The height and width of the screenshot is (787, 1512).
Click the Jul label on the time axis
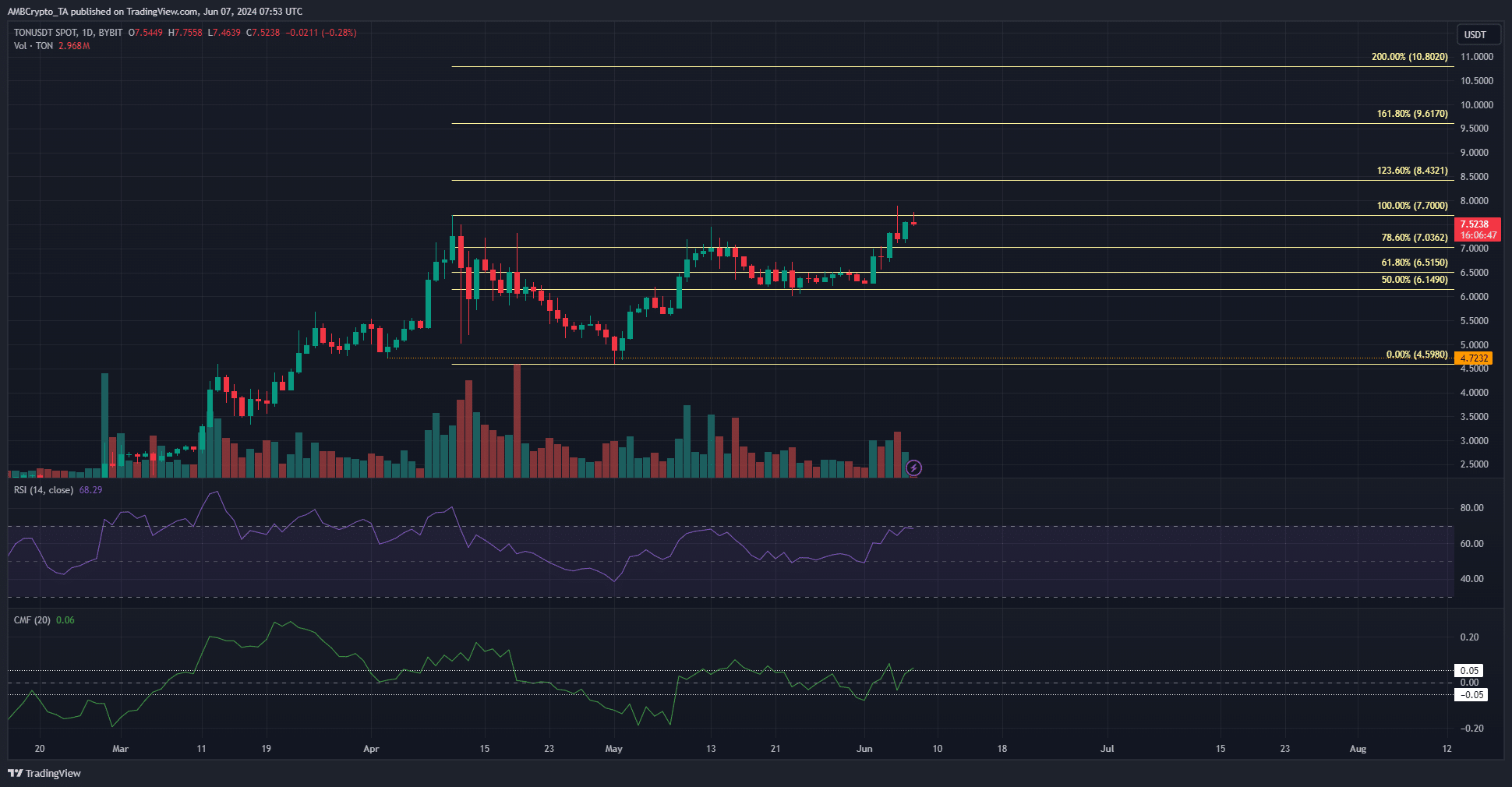pos(1107,749)
